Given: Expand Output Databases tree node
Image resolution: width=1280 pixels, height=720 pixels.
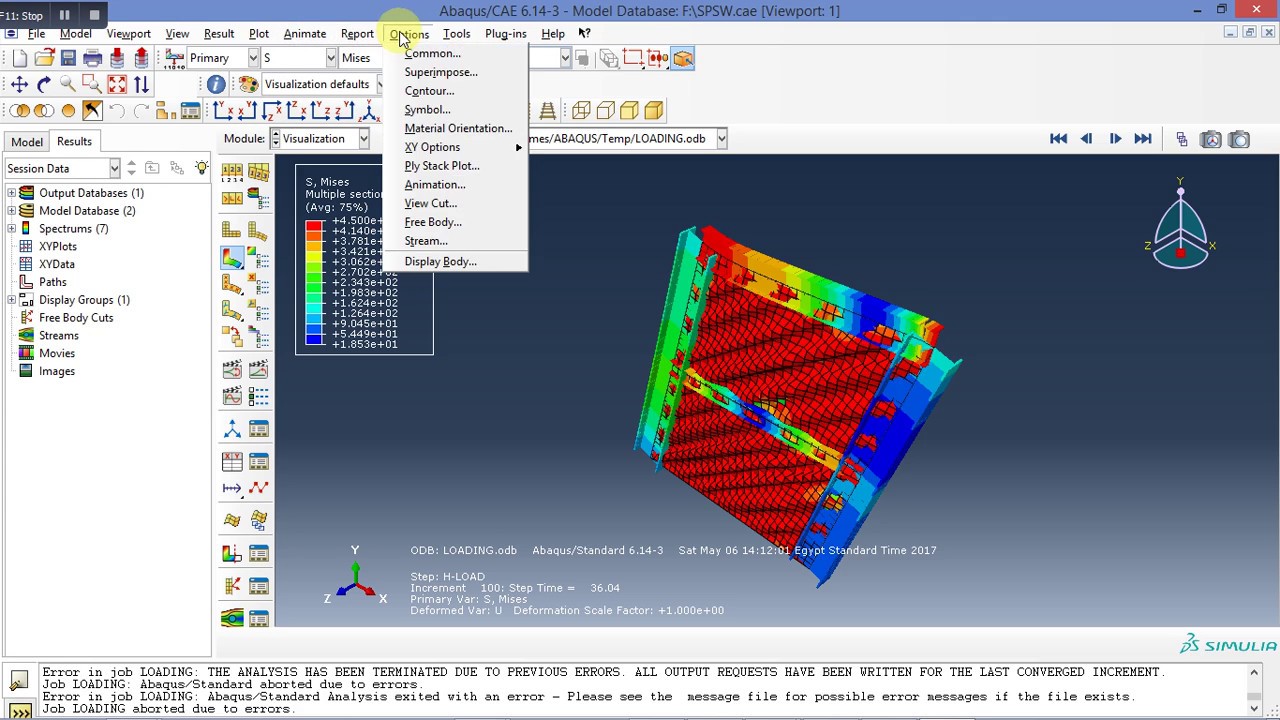Looking at the screenshot, I should [12, 193].
